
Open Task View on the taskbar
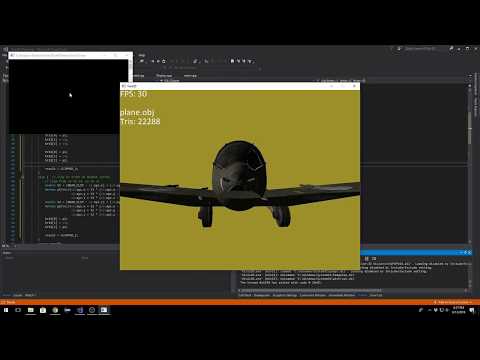tap(18, 310)
